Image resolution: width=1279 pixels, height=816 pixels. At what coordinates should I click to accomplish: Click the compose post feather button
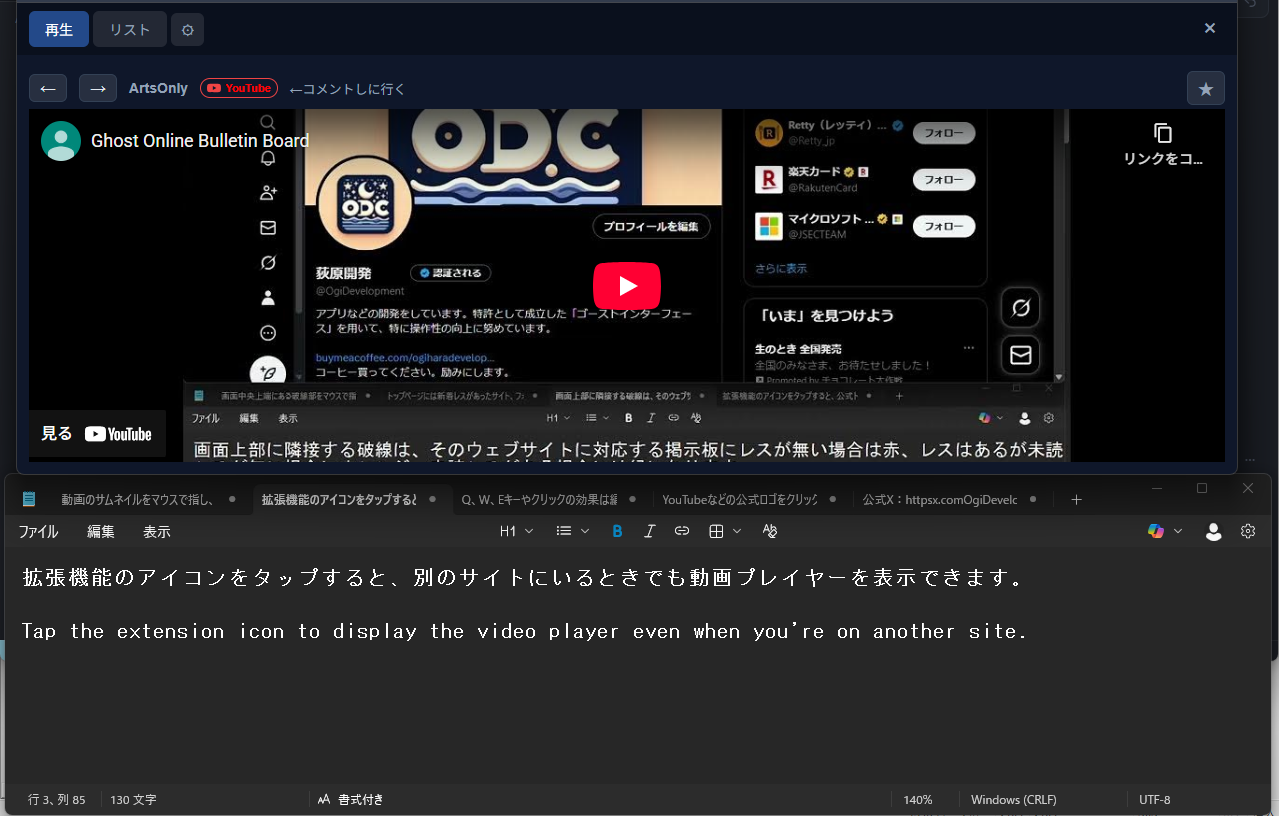[267, 371]
